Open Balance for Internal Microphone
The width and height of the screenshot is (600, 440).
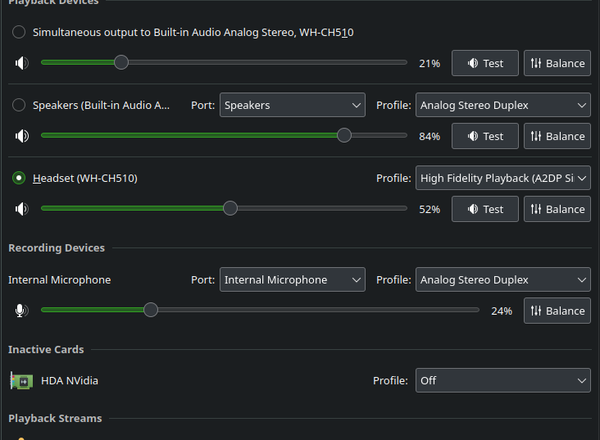pyautogui.click(x=557, y=311)
